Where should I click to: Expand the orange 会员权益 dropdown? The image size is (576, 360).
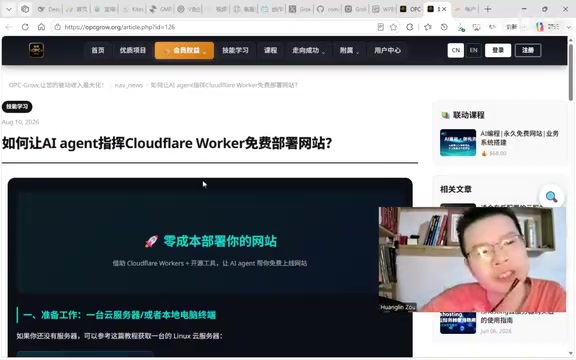[184, 50]
